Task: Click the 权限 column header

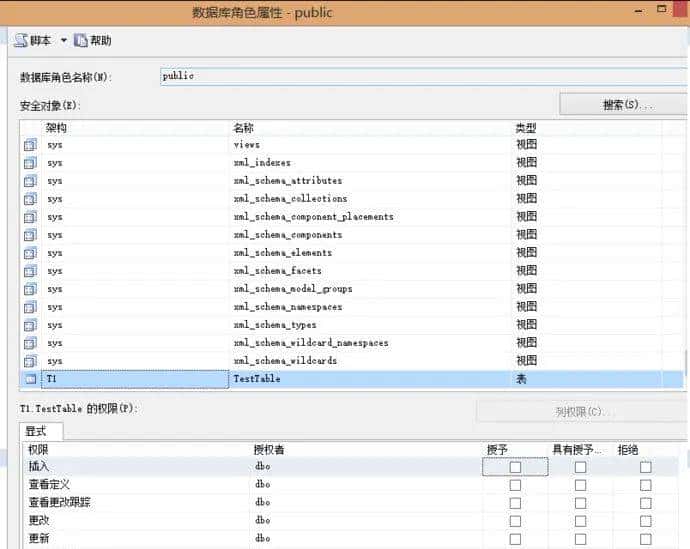Action: pyautogui.click(x=38, y=450)
